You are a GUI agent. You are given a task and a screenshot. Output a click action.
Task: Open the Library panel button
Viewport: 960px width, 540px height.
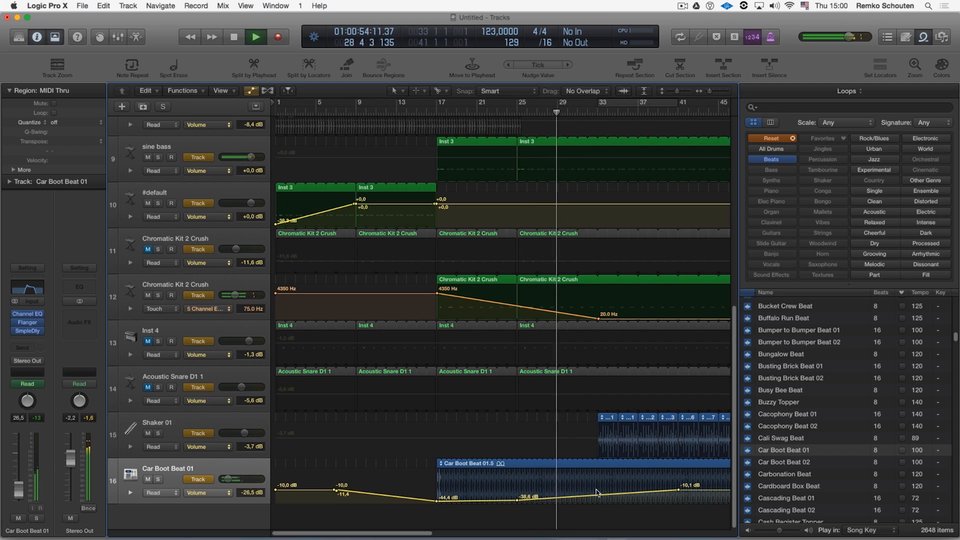[x=19, y=37]
